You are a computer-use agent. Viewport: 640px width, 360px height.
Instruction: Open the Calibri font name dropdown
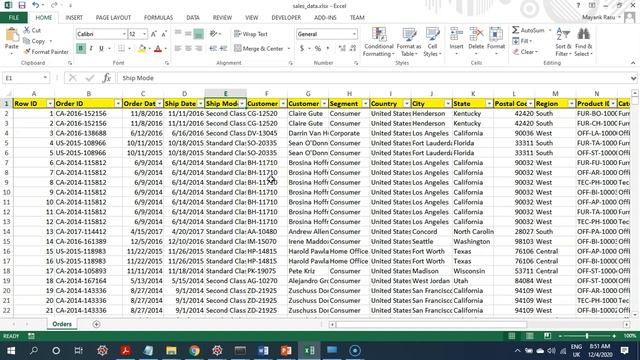(124, 34)
